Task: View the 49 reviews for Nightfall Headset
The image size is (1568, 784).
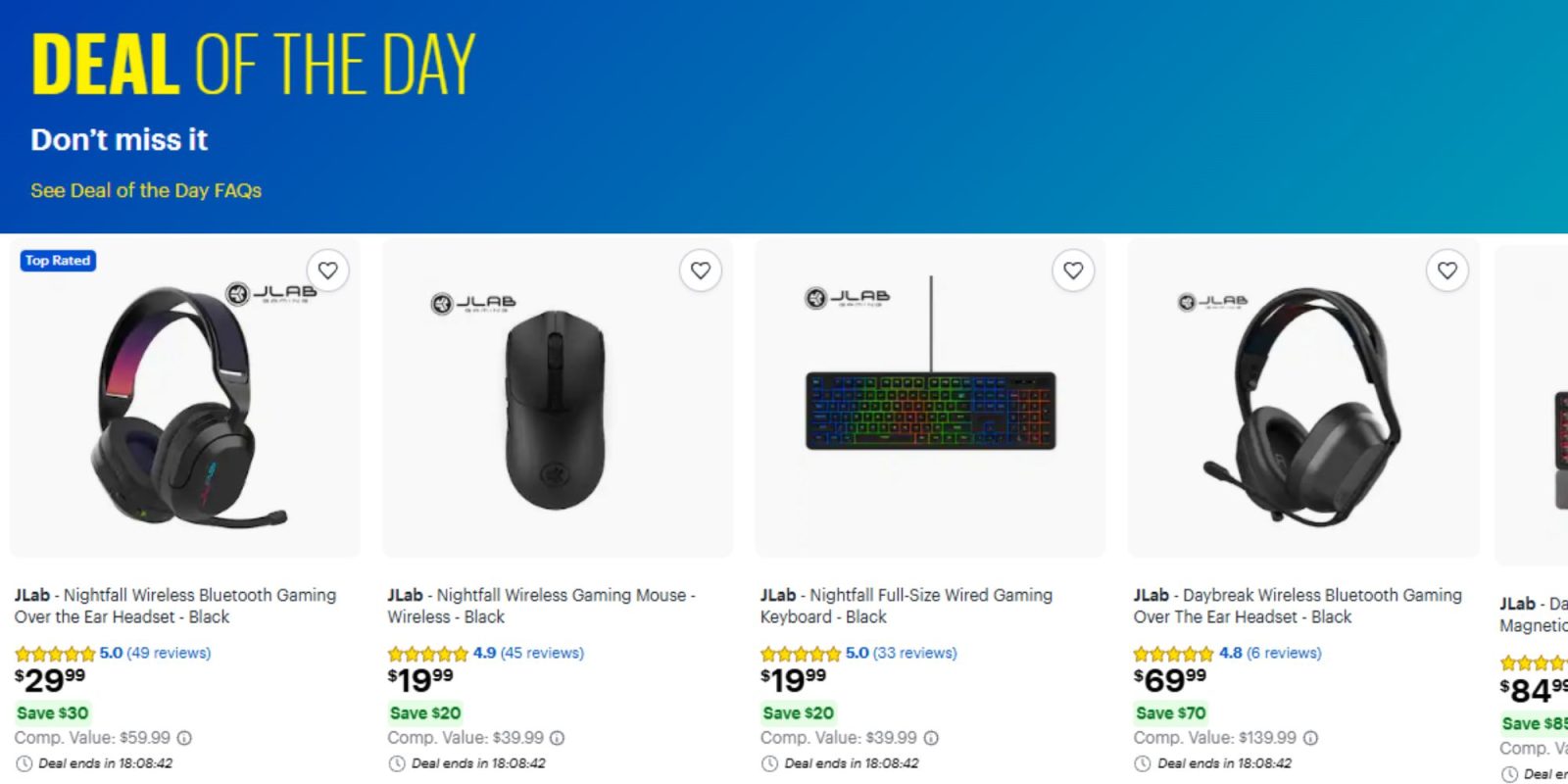Action: pos(169,653)
